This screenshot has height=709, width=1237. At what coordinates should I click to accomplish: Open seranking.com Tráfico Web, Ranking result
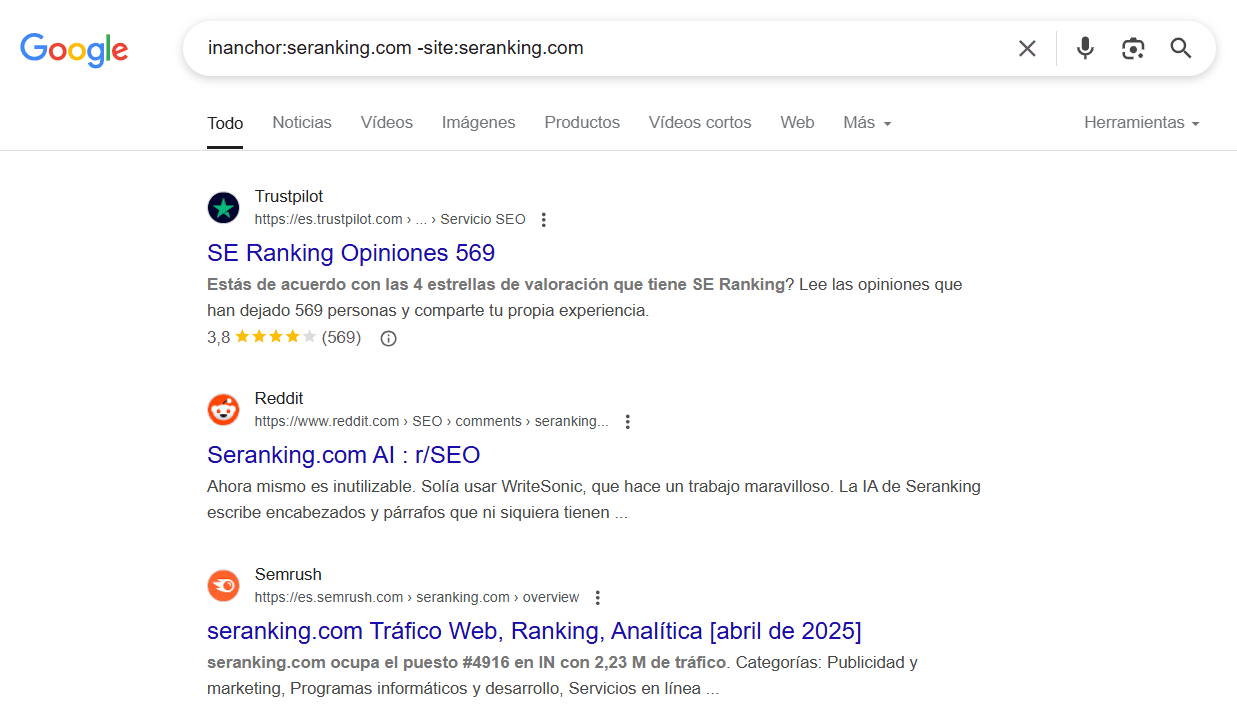click(534, 631)
